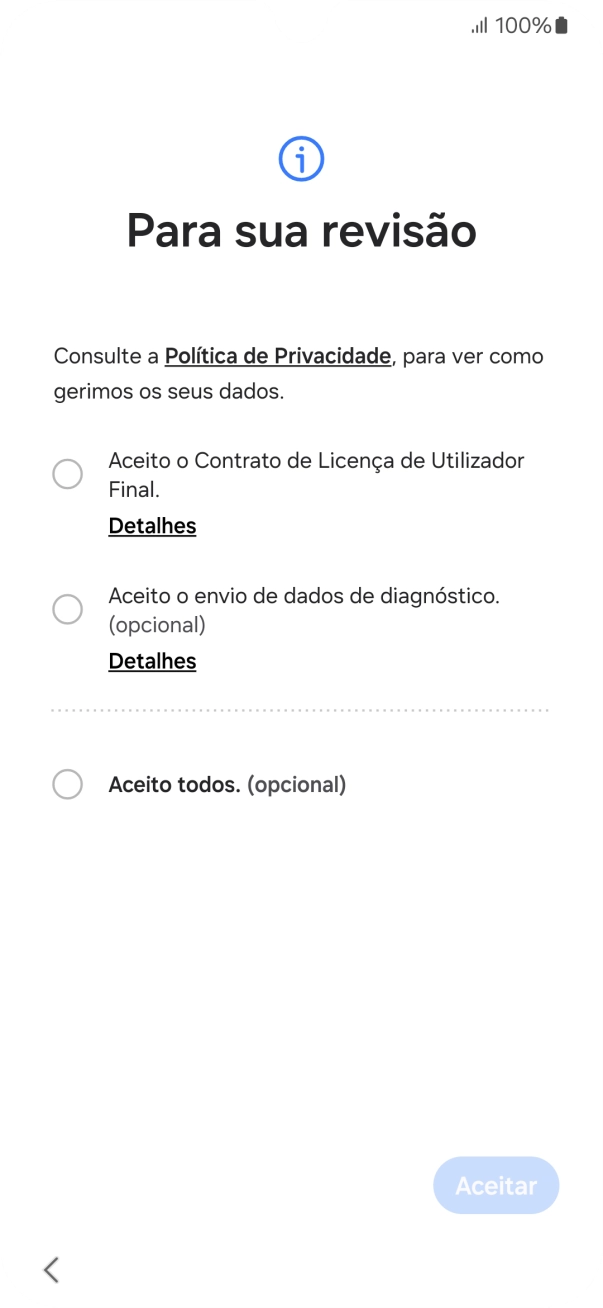The width and height of the screenshot is (603, 1308).
Task: Tap the dotted divider line above Aceito todos
Action: [302, 710]
